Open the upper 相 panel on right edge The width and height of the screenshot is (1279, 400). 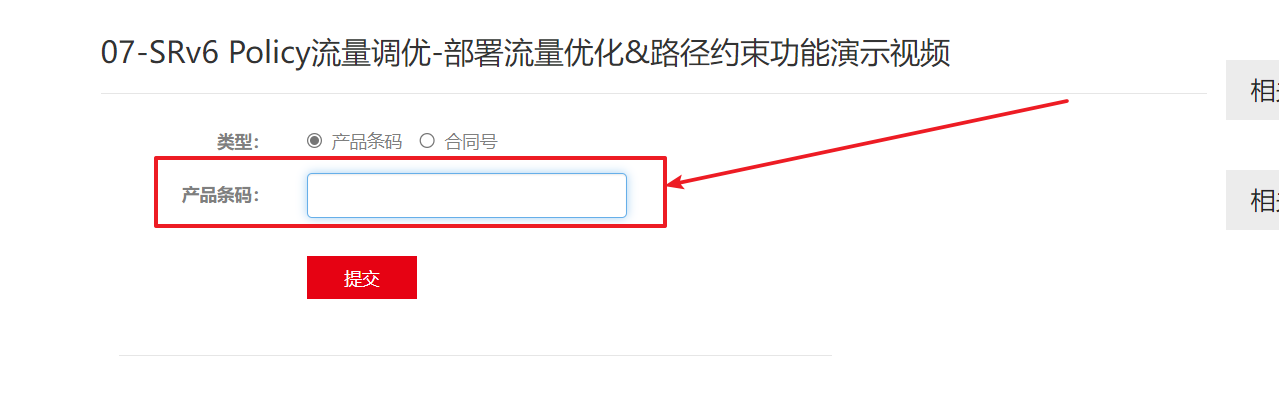[1252, 91]
